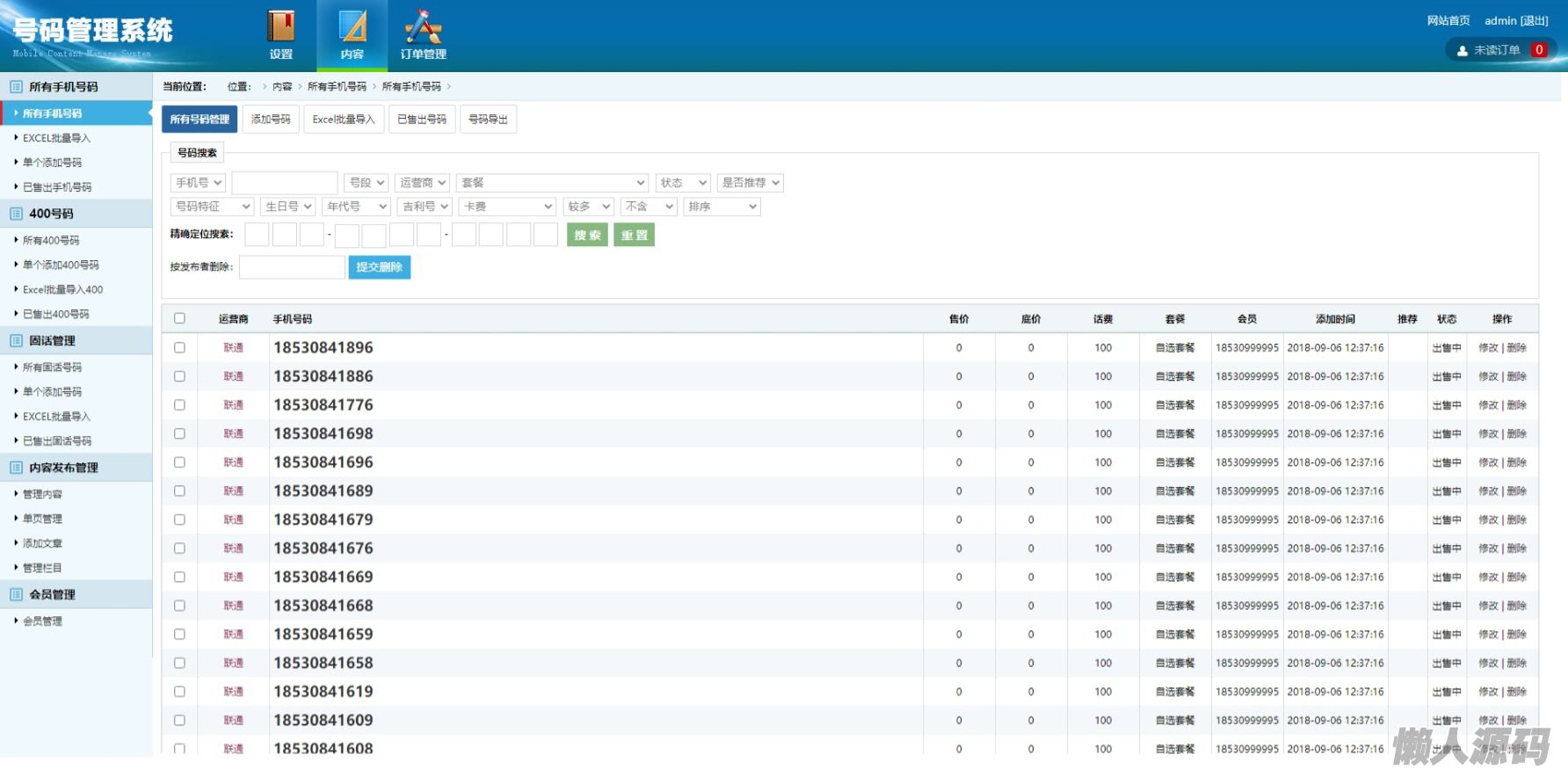
Task: Expand the 套餐 package dropdown
Action: (552, 183)
